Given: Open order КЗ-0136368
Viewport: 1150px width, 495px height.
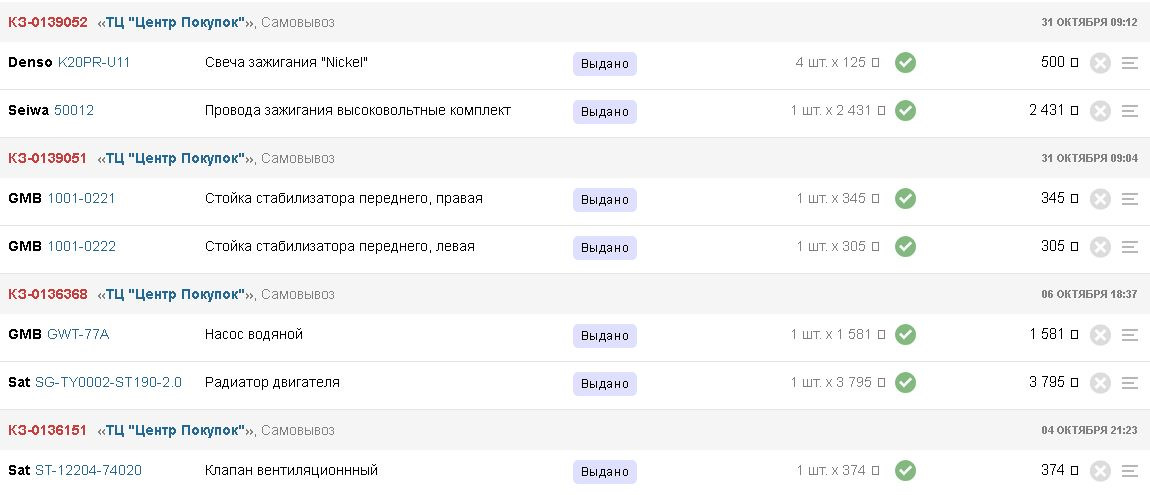Looking at the screenshot, I should click(x=48, y=295).
